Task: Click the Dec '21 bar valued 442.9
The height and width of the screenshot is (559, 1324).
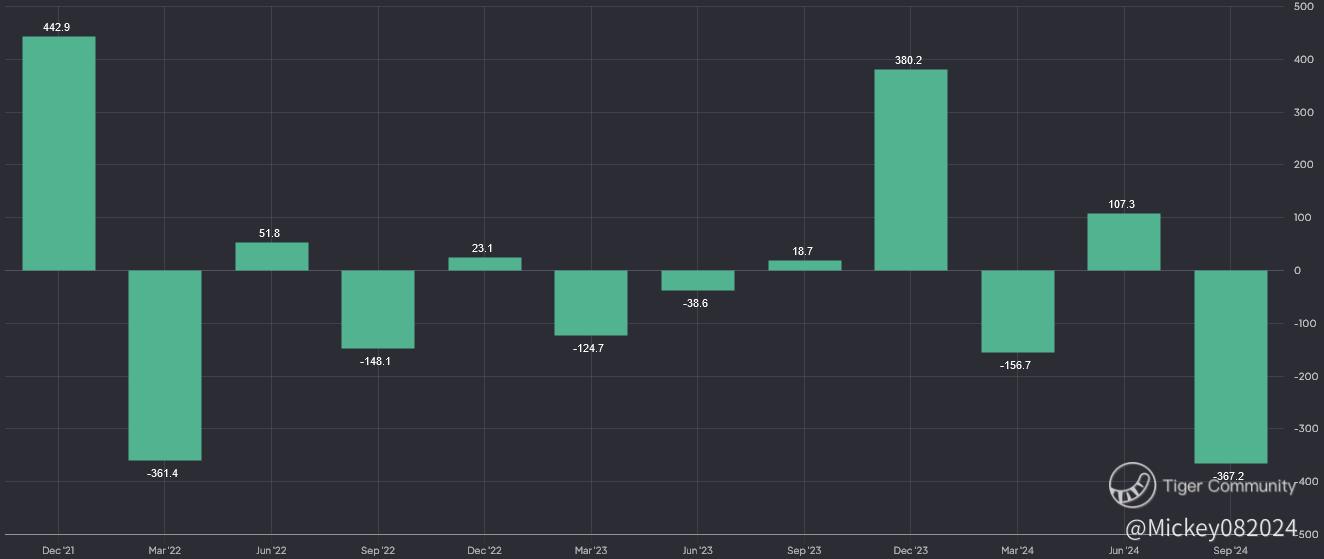Action: 59,153
